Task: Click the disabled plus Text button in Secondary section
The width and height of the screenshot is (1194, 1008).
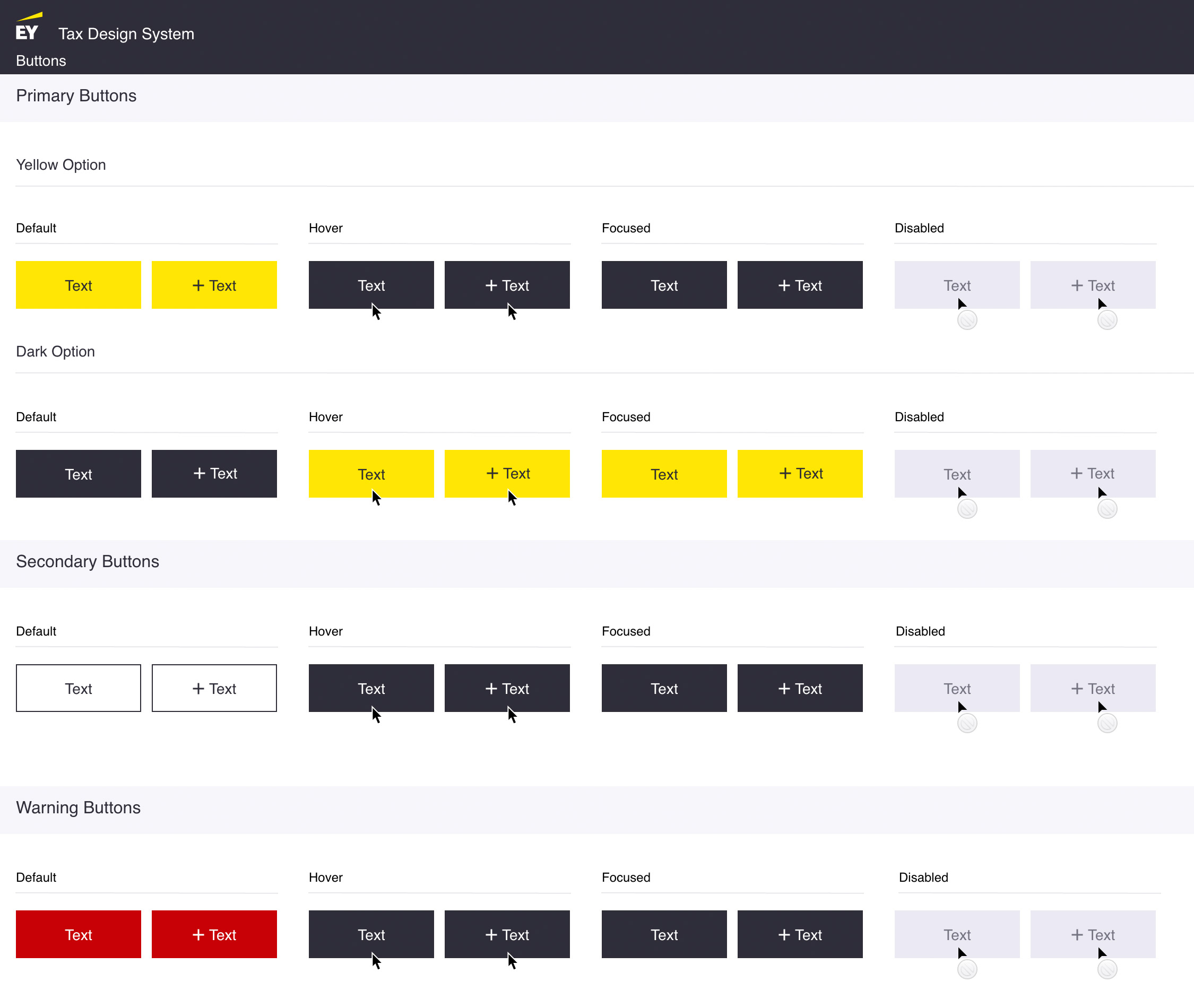Action: [1093, 688]
